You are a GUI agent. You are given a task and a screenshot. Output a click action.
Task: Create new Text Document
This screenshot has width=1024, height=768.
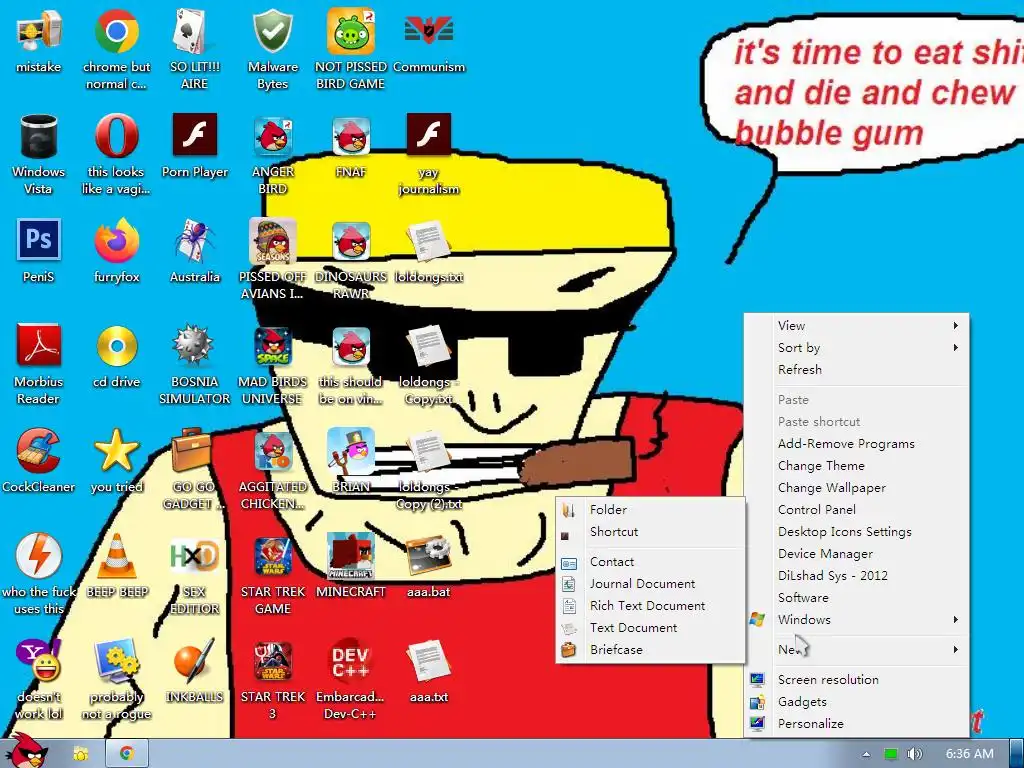pyautogui.click(x=650, y=628)
